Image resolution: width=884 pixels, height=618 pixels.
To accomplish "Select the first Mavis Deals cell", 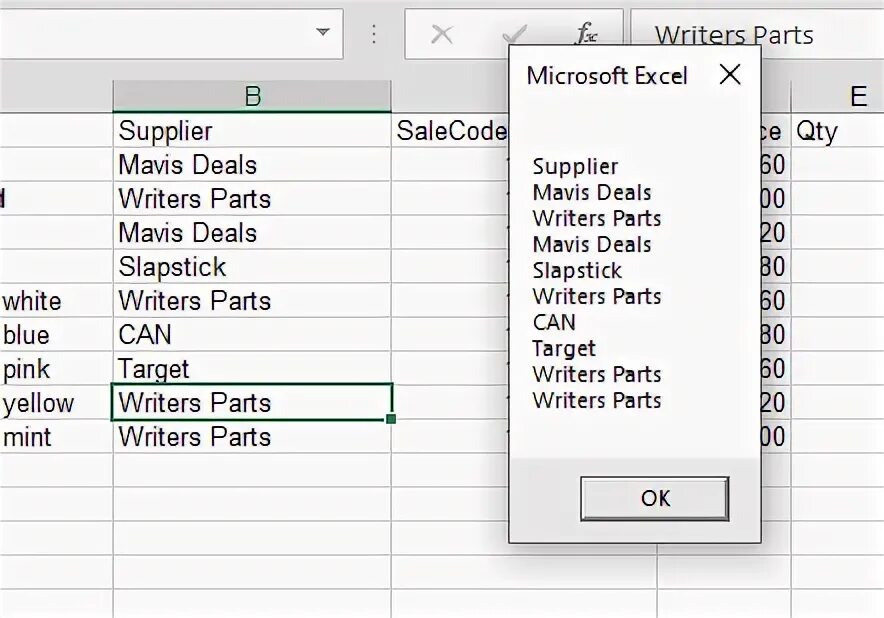I will coord(251,165).
